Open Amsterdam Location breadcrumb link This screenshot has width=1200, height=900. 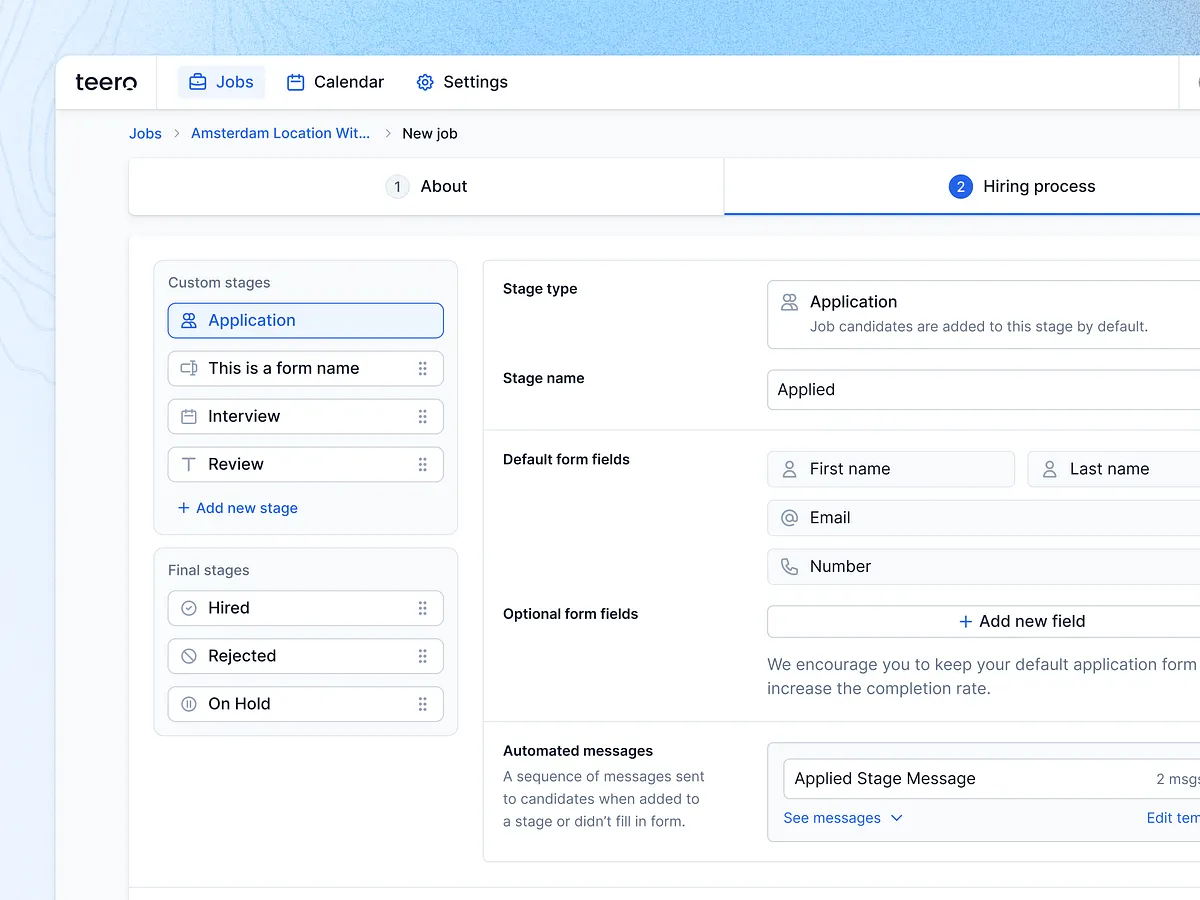280,134
